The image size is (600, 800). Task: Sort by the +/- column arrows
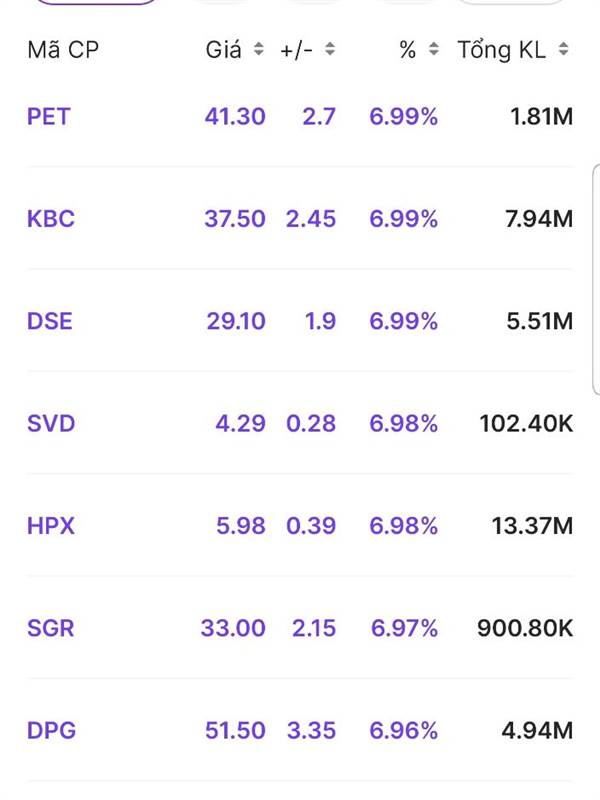330,49
